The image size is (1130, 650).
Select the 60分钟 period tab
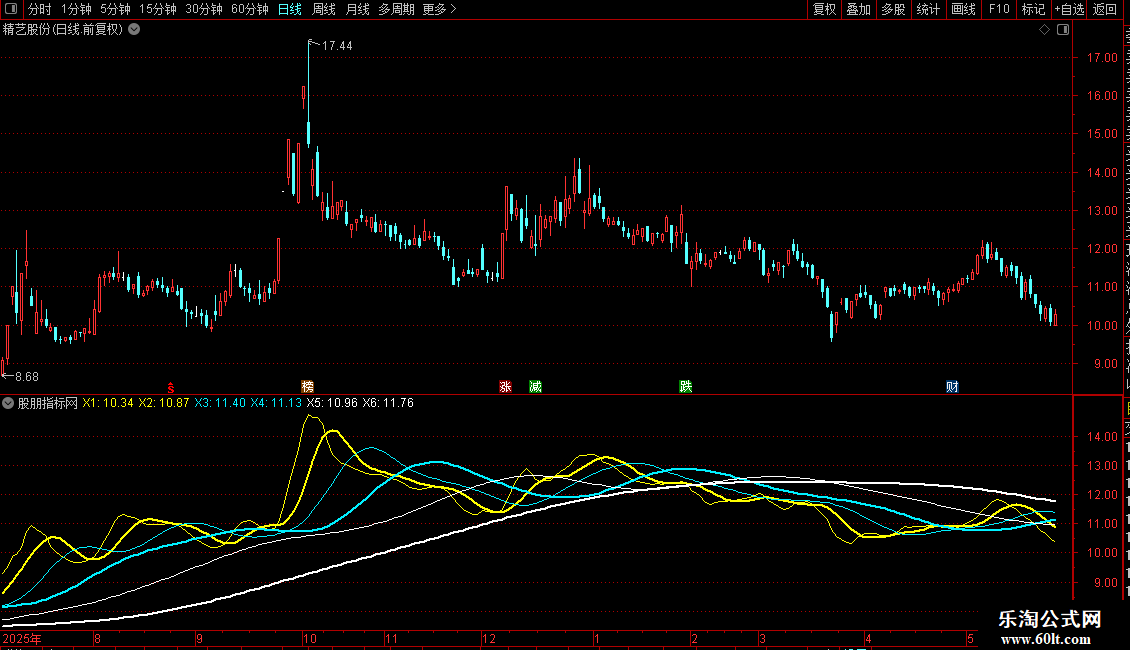tap(250, 9)
